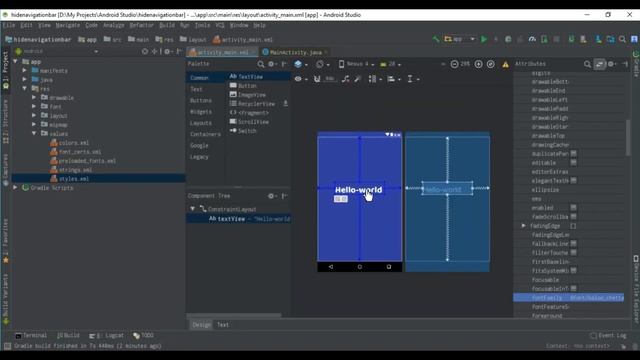
Task: Open the design surface layers icon
Action: point(298,64)
